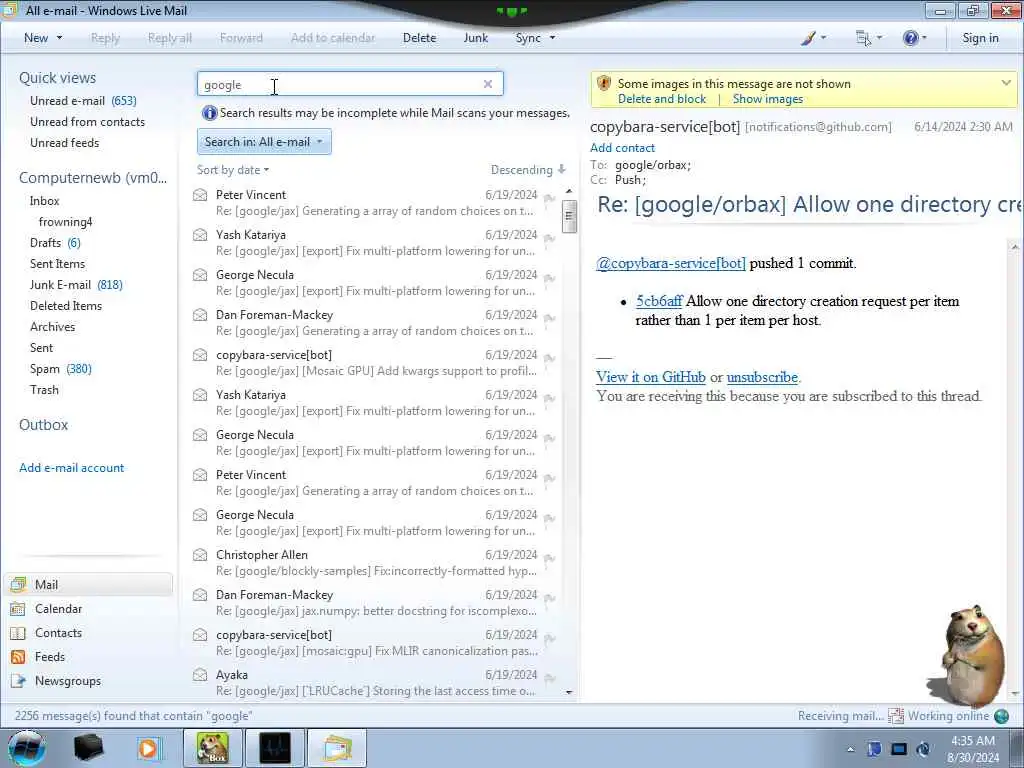The width and height of the screenshot is (1024, 768).
Task: Flag the first George Necula message
Action: (549, 278)
